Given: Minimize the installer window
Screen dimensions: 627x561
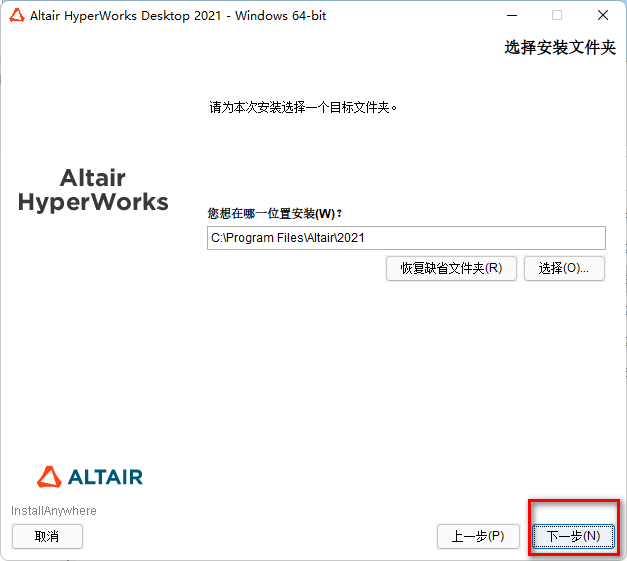Looking at the screenshot, I should click(x=510, y=15).
